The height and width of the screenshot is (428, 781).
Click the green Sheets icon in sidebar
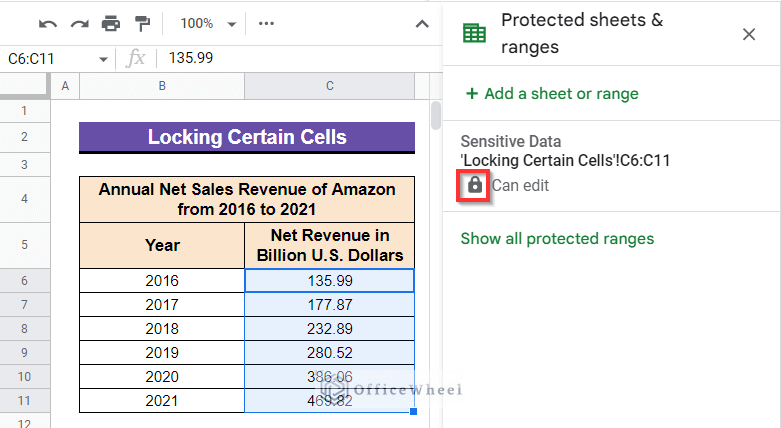tap(474, 33)
